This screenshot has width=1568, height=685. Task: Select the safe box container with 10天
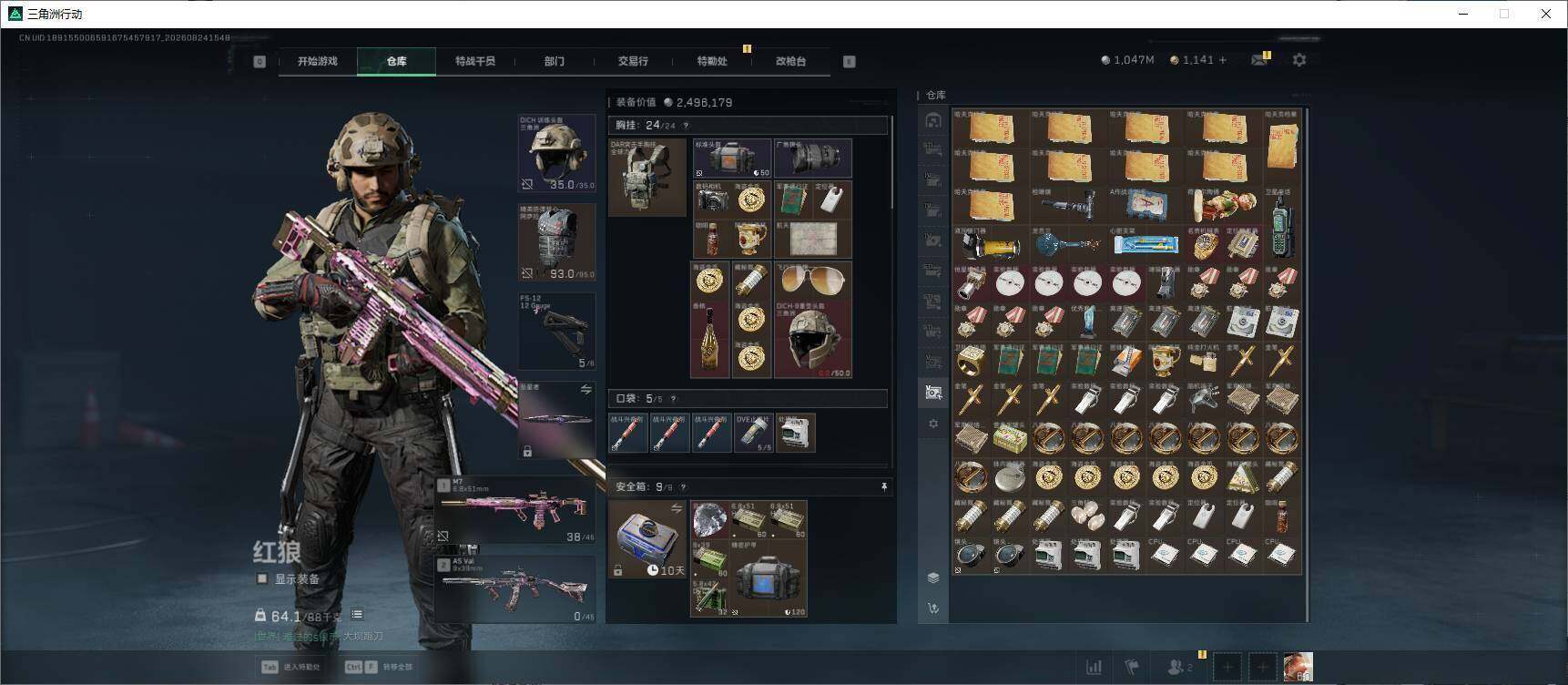[x=647, y=539]
